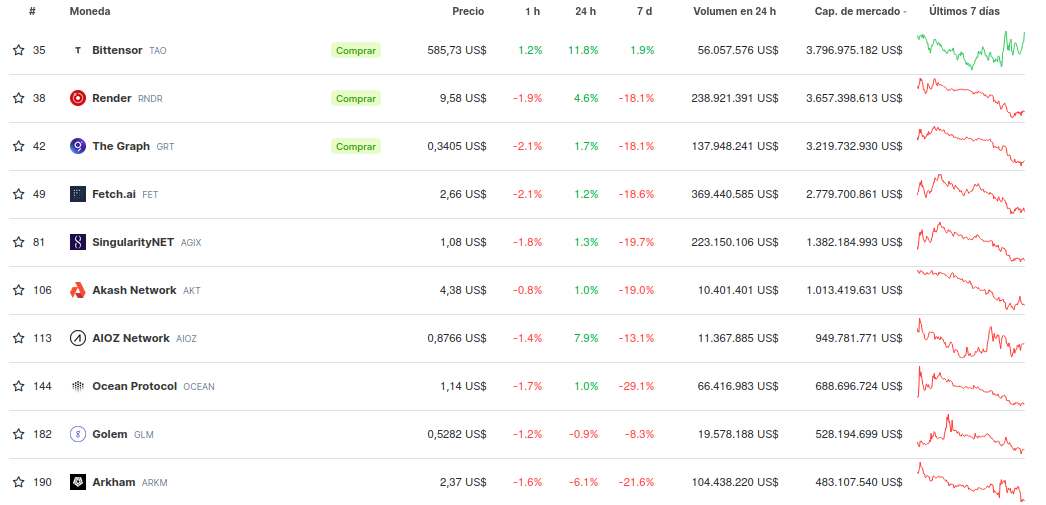This screenshot has height=505, width=1046.
Task: Click the 24 h volume 369.440.585 US$
Action: (x=734, y=194)
